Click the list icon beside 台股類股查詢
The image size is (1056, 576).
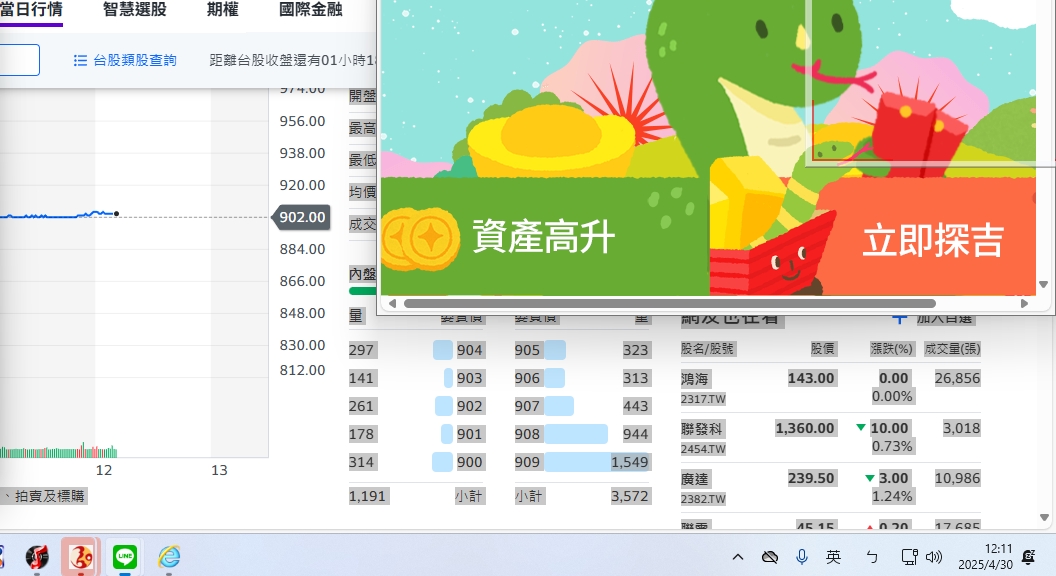click(81, 60)
